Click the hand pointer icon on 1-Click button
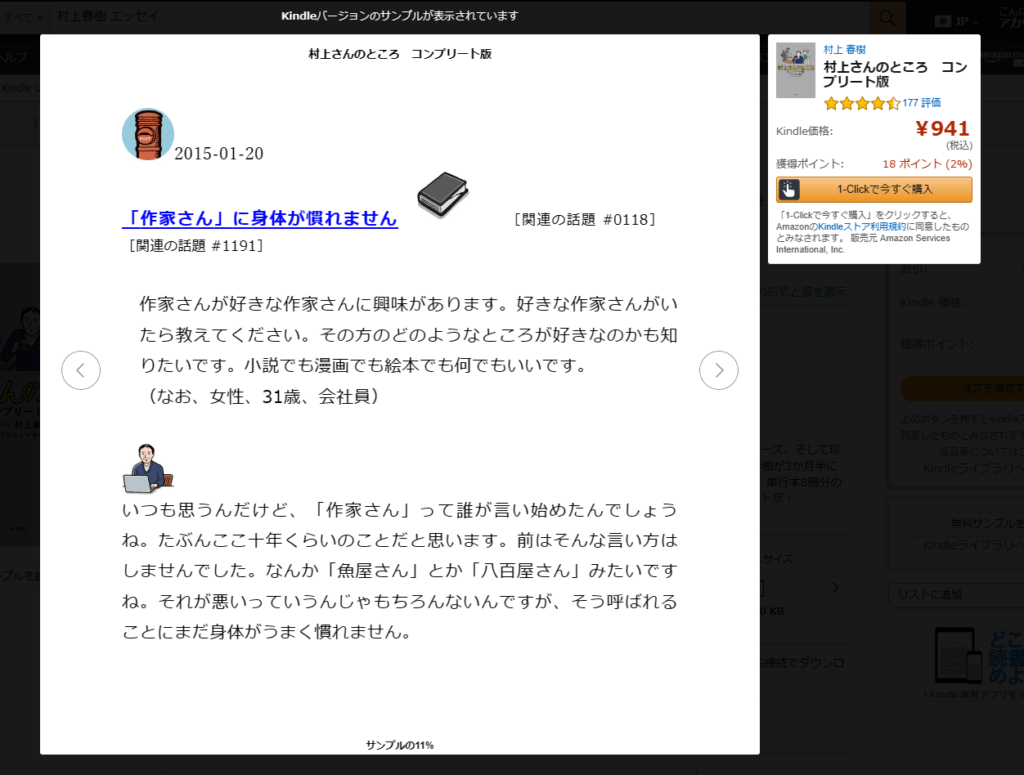1024x775 pixels. click(789, 189)
